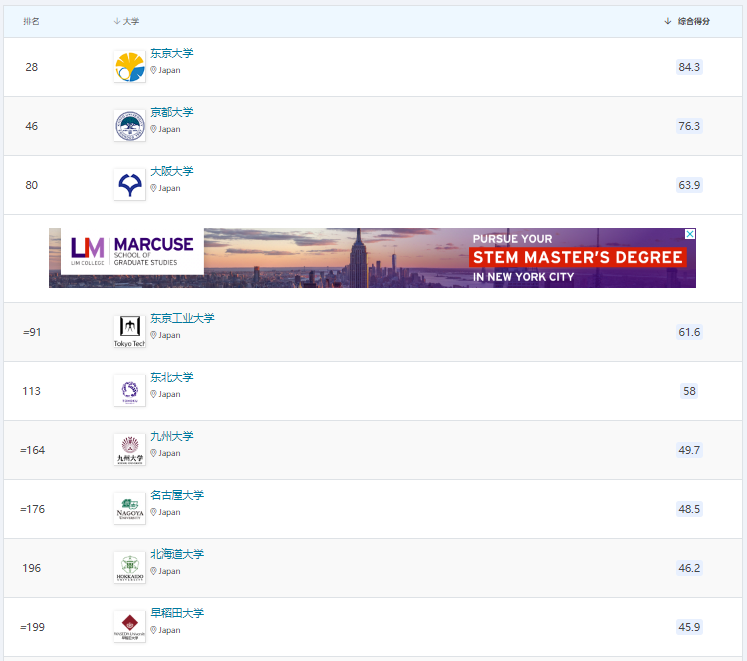This screenshot has height=661, width=747.
Task: Sort the list by 综合得分 column
Action: tap(687, 21)
